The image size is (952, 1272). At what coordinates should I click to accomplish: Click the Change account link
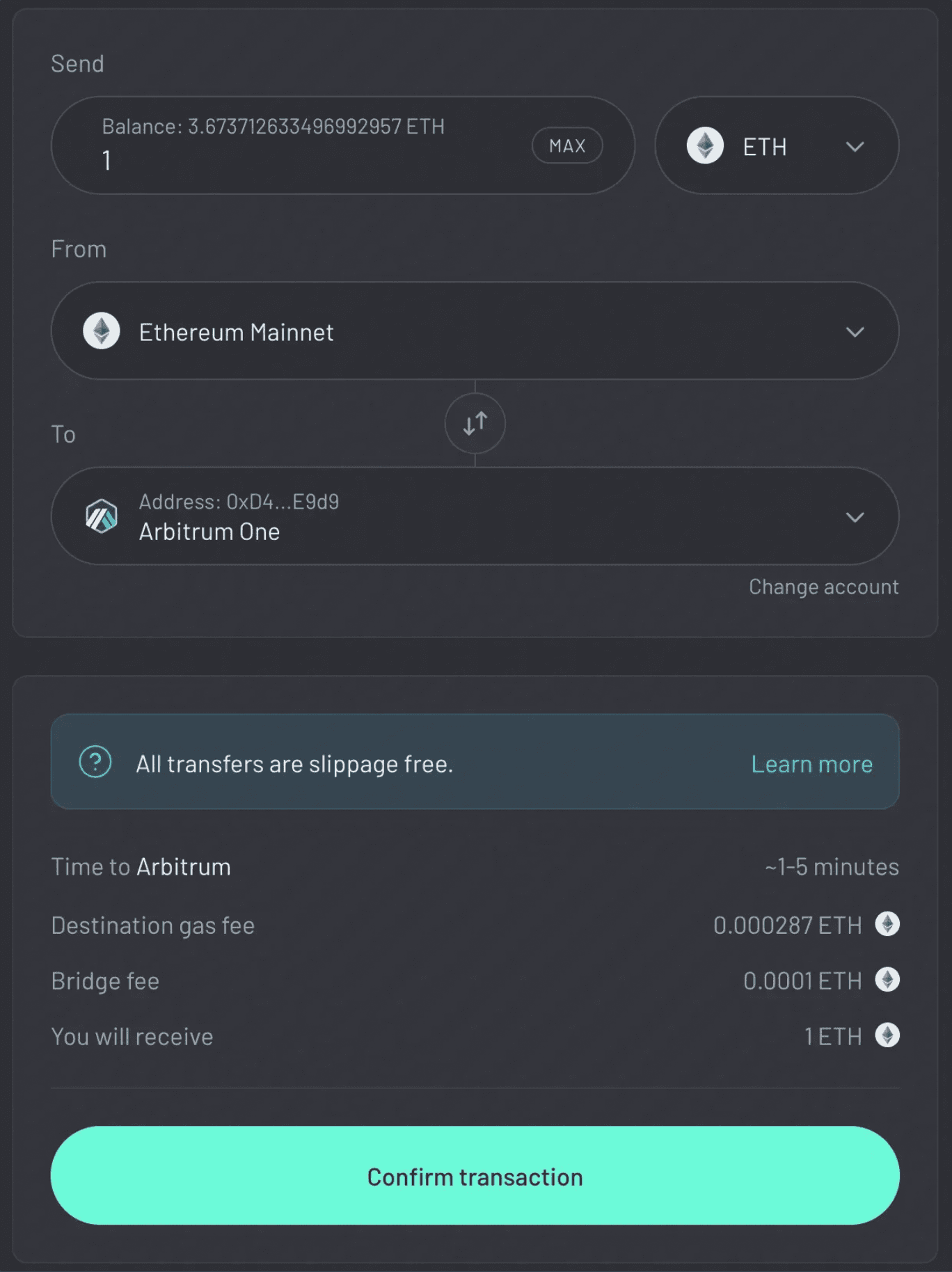tap(824, 587)
